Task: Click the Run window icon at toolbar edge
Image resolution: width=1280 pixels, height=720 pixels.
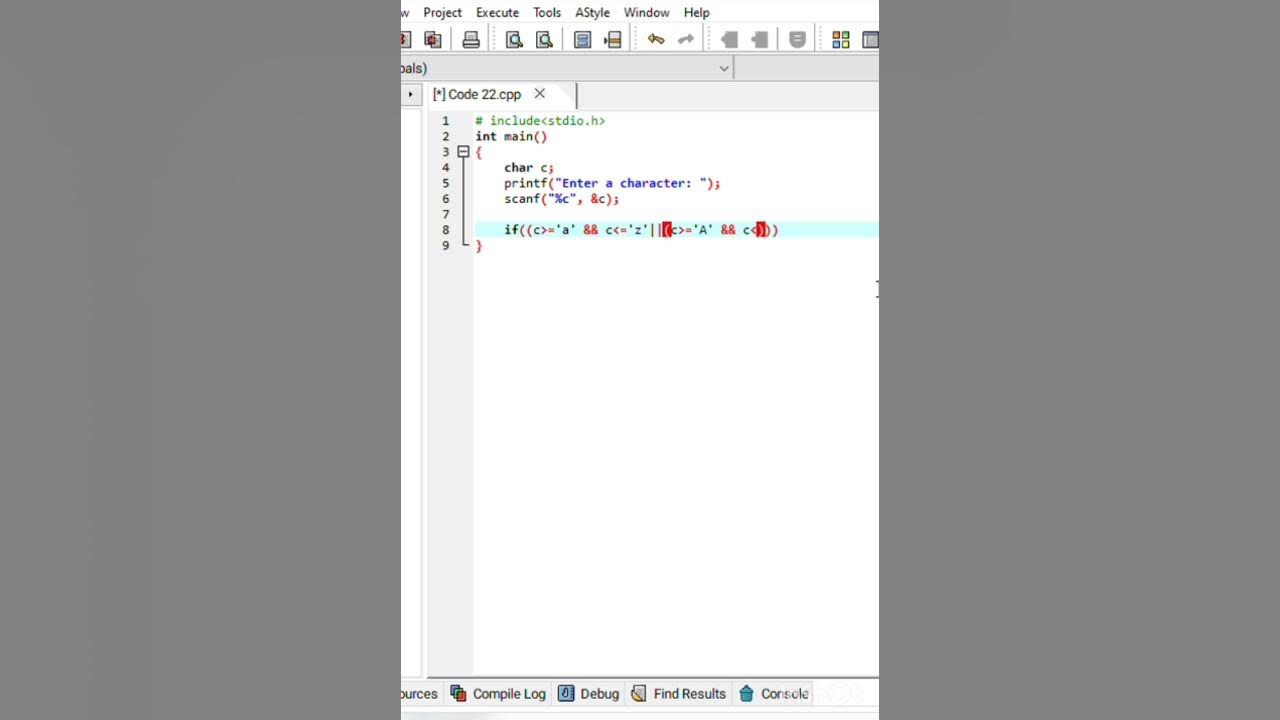Action: tap(871, 40)
